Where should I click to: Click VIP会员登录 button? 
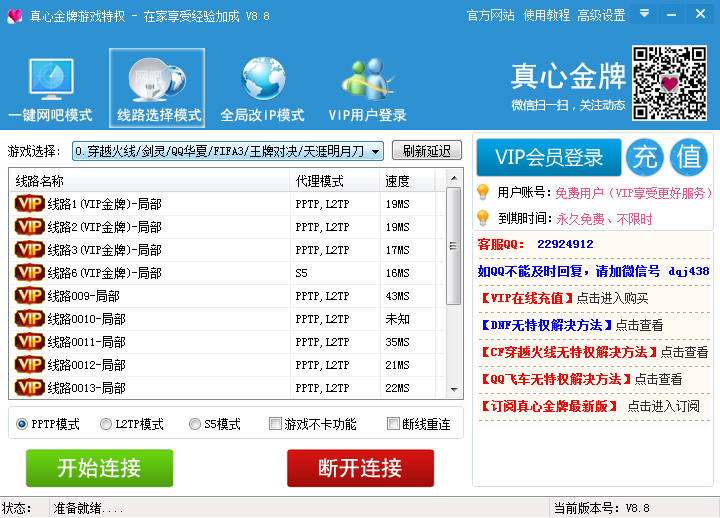point(549,158)
